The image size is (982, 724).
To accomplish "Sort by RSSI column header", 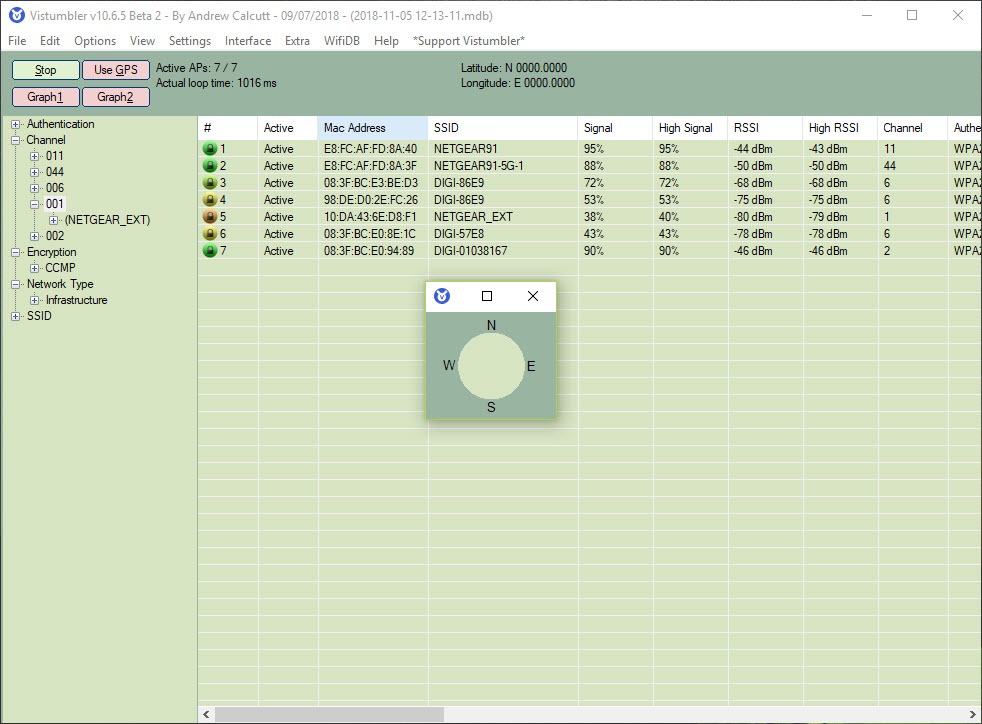I will (765, 128).
